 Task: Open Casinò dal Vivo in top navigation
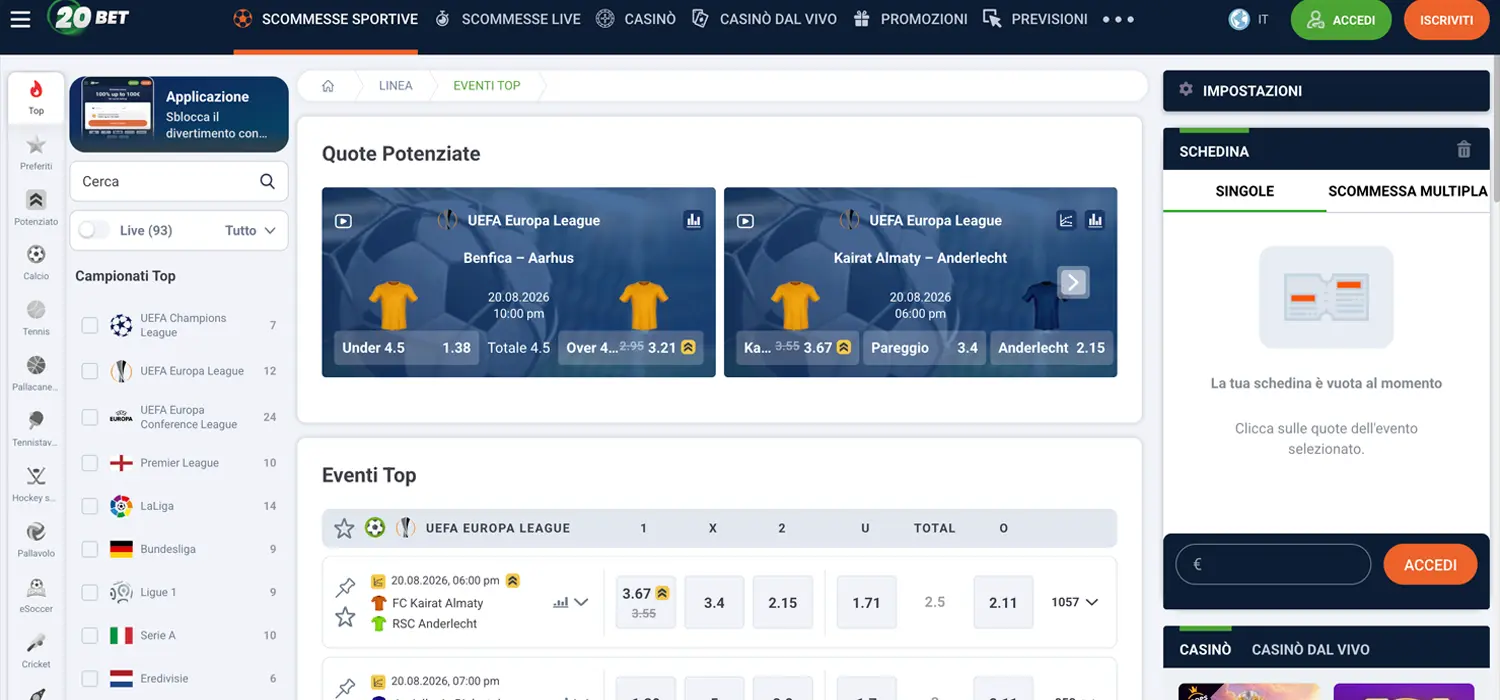pyautogui.click(x=765, y=19)
